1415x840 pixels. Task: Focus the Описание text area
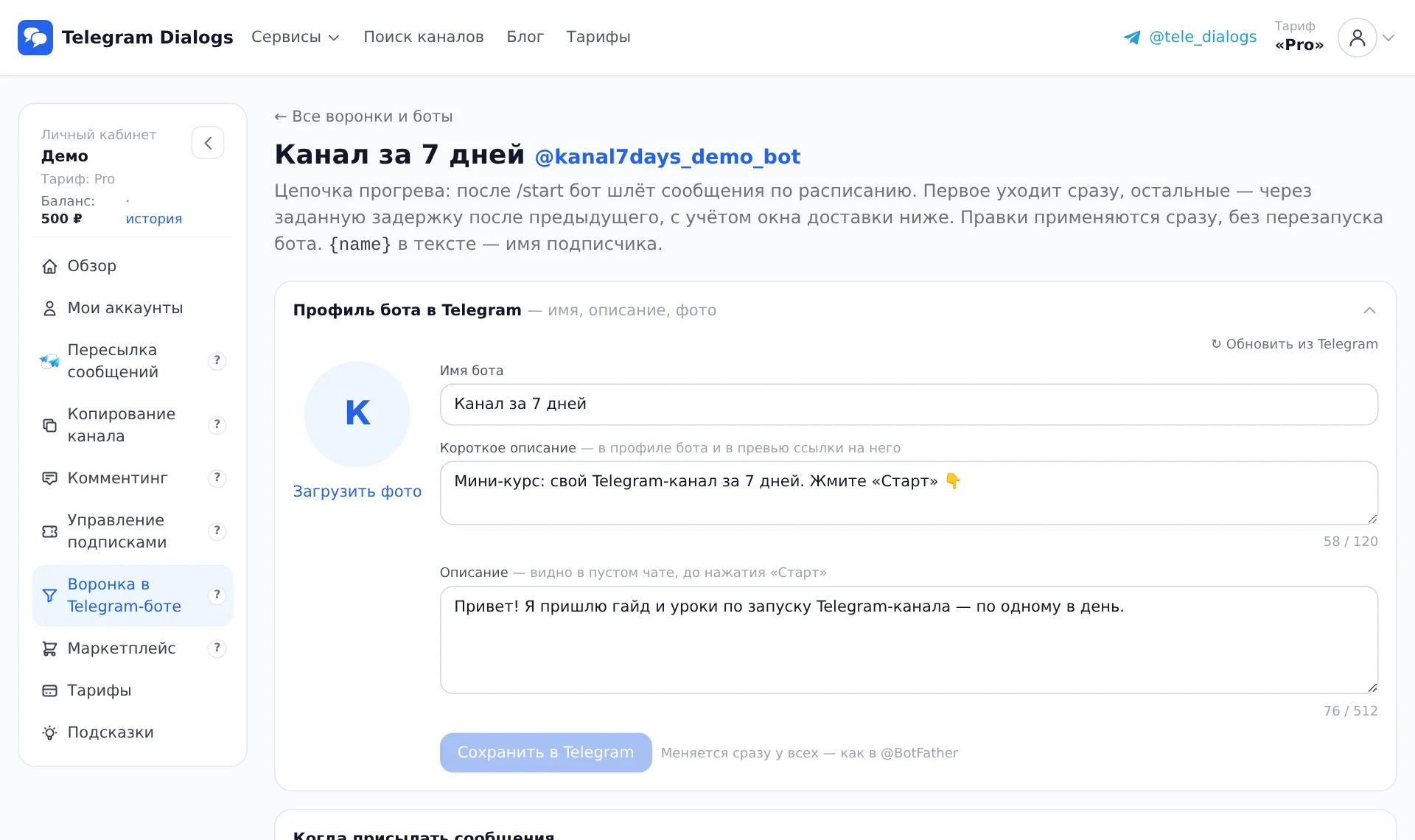[909, 640]
